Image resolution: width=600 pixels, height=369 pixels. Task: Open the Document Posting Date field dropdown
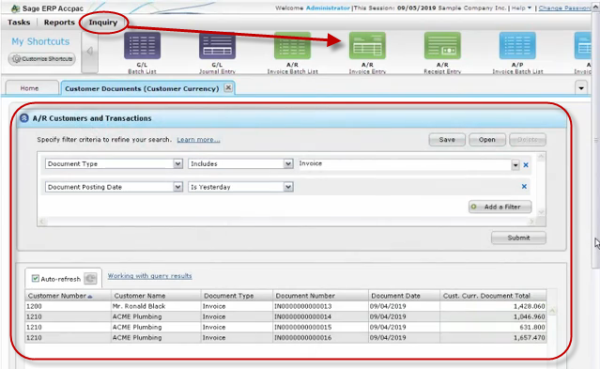tap(178, 187)
